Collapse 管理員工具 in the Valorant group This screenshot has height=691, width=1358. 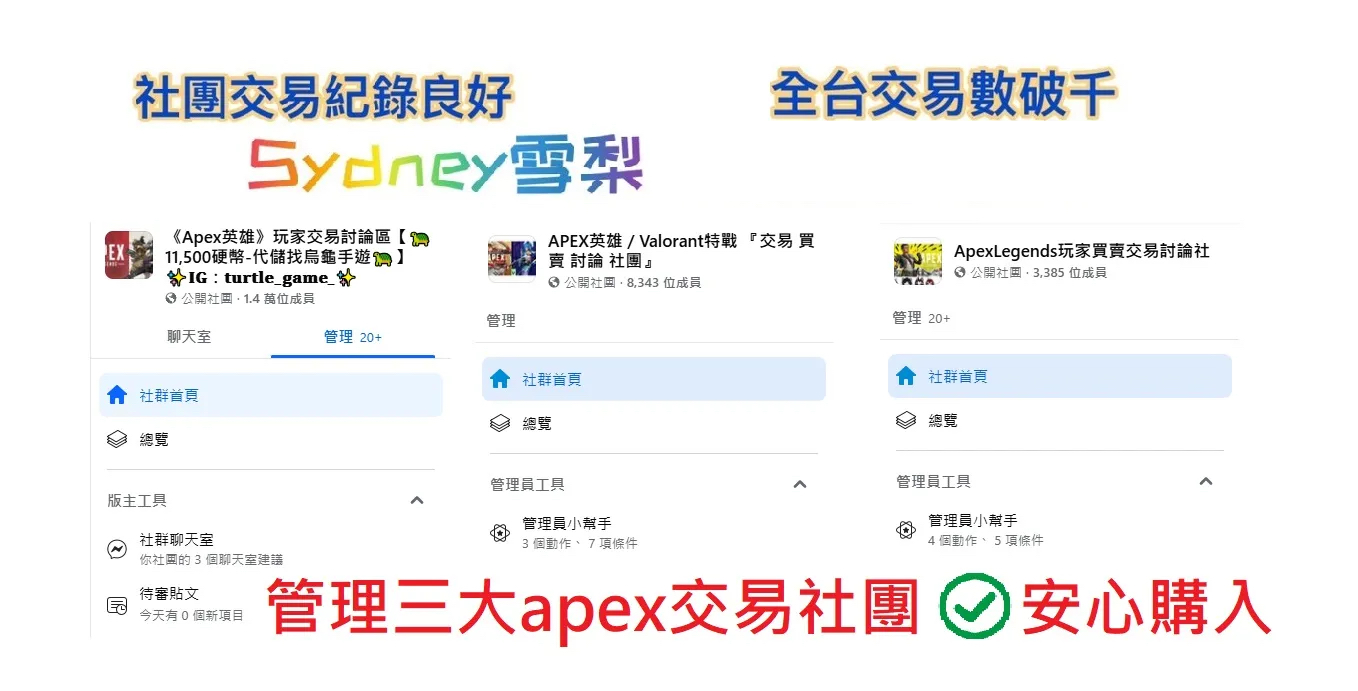[800, 484]
